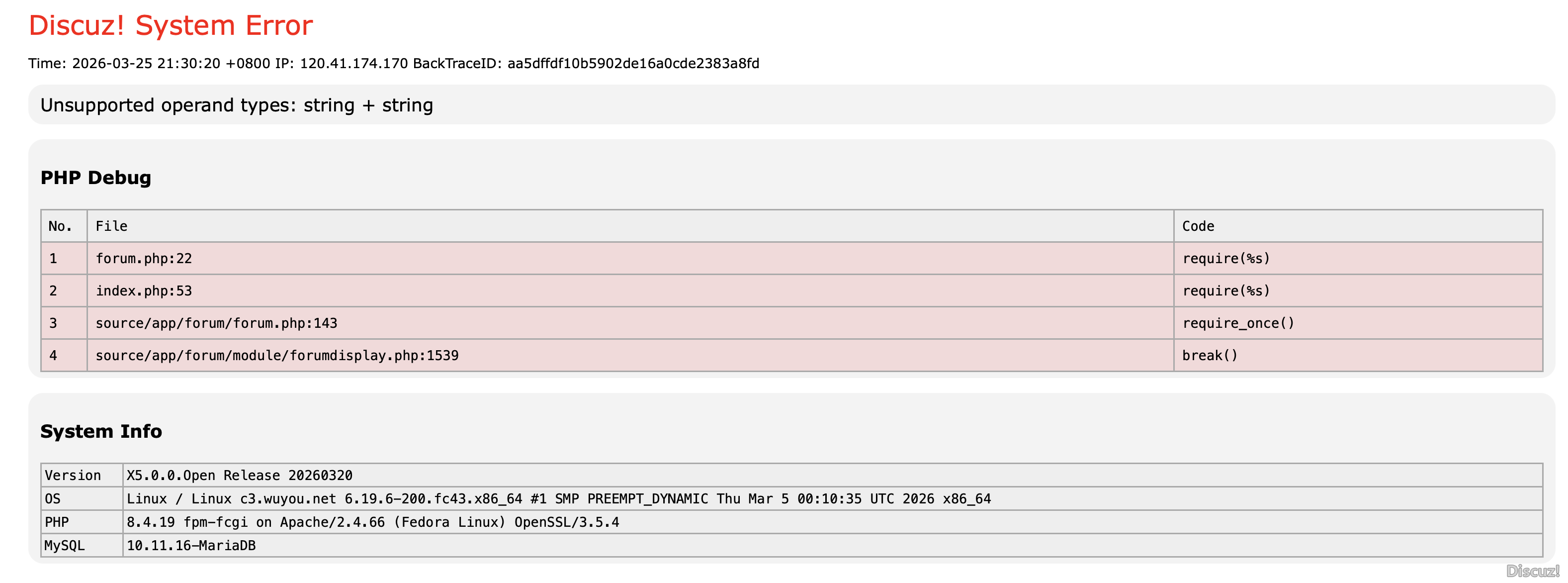The width and height of the screenshot is (1568, 583).
Task: Click the PHP 8.4.19 fpm-fcgi value
Action: pyautogui.click(x=372, y=522)
